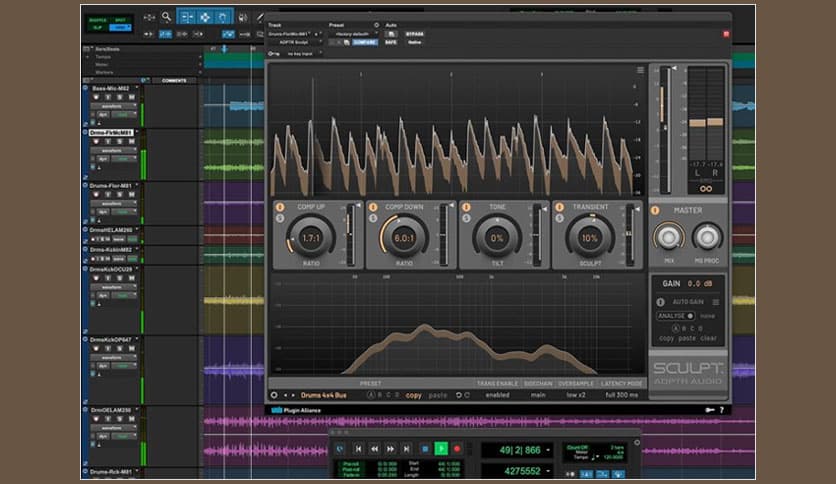Click the COMPARE button
This screenshot has height=484, width=836.
click(365, 42)
